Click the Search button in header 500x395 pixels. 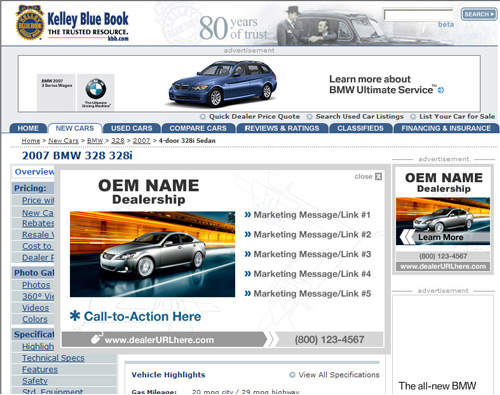click(x=479, y=14)
